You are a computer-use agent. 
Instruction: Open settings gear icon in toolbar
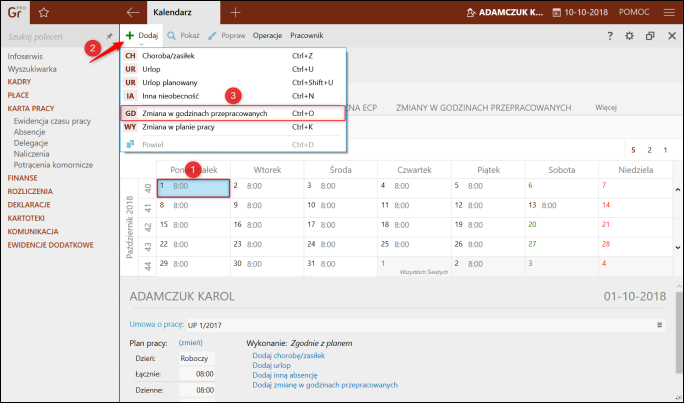(x=629, y=36)
